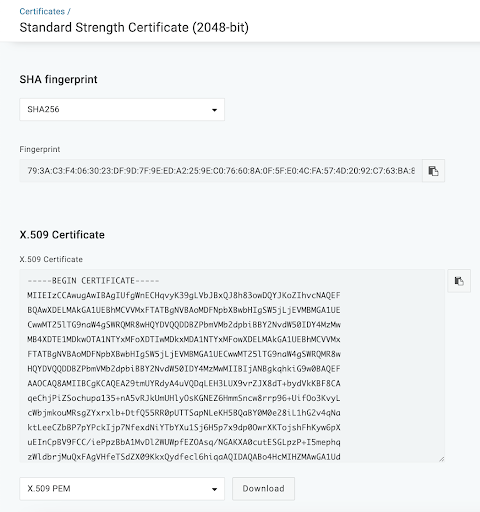Copy the fingerprint to clipboard
This screenshot has height=512, width=480.
pyautogui.click(x=433, y=171)
